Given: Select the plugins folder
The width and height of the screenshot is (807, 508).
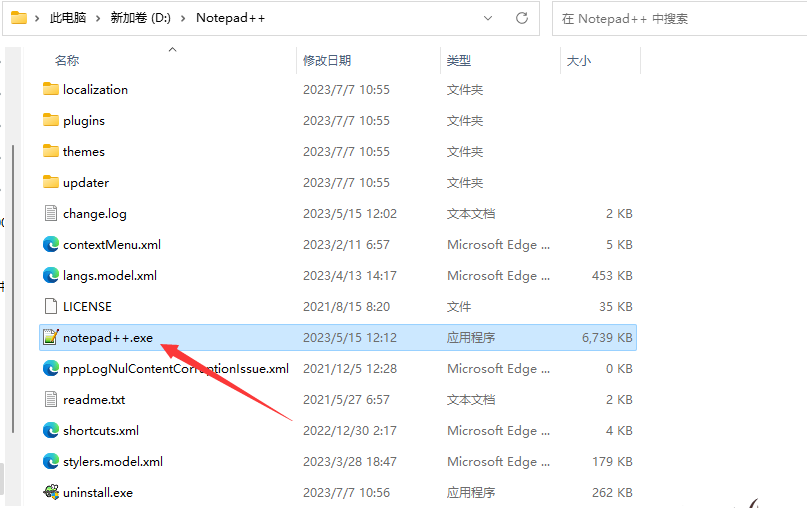Looking at the screenshot, I should click(84, 120).
